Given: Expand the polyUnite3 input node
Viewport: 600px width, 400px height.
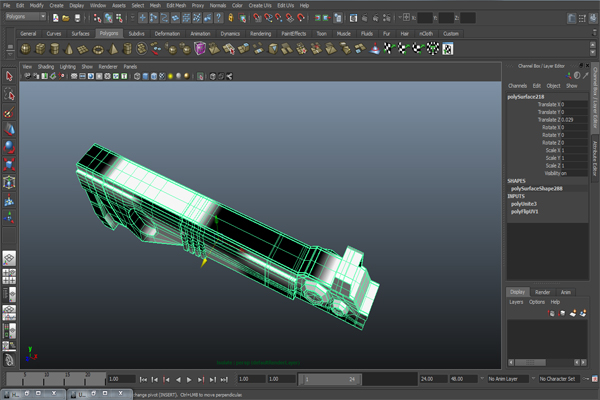Looking at the screenshot, I should [523, 204].
